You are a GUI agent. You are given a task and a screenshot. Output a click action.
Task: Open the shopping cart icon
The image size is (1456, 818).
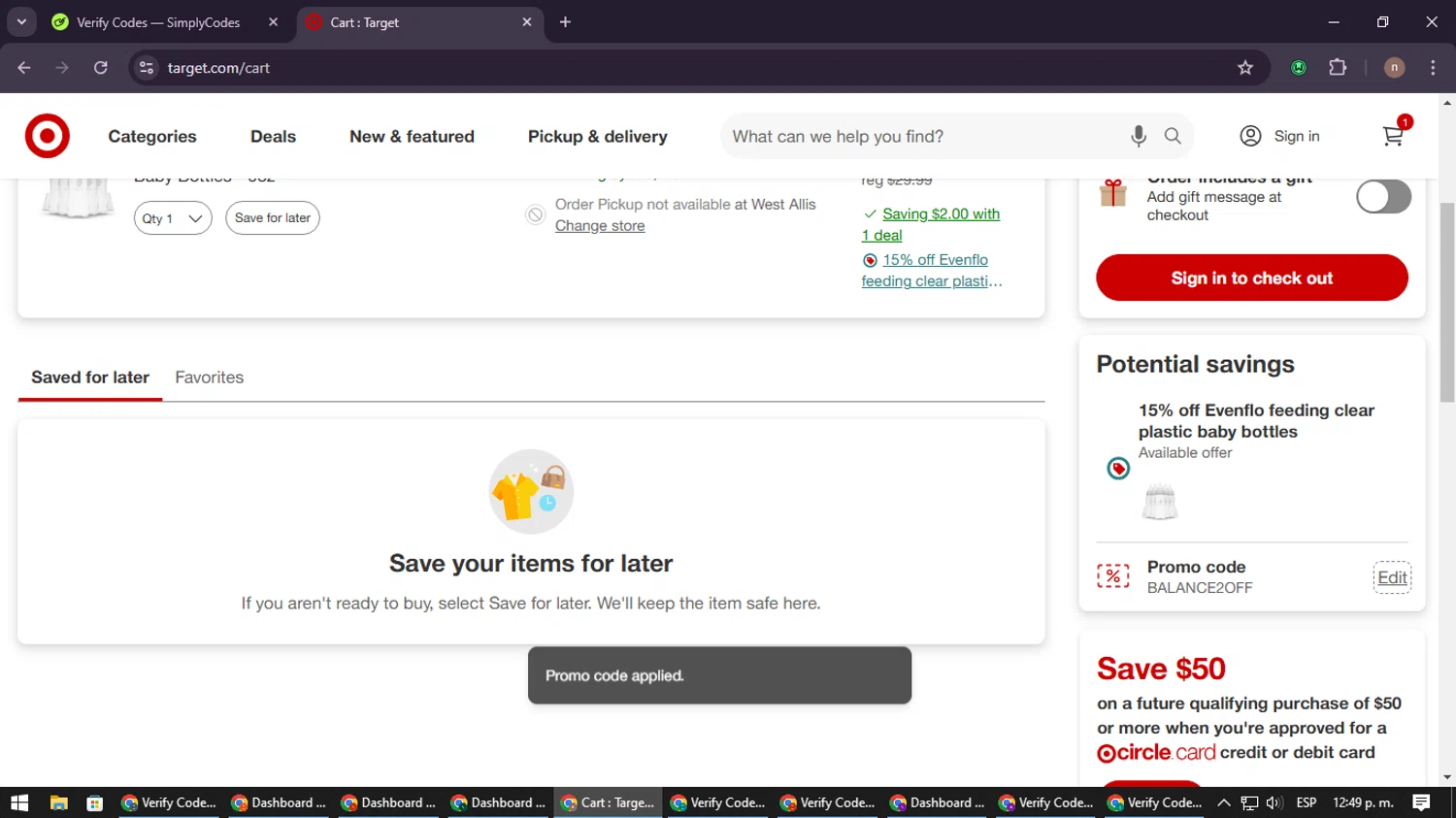(x=1393, y=136)
